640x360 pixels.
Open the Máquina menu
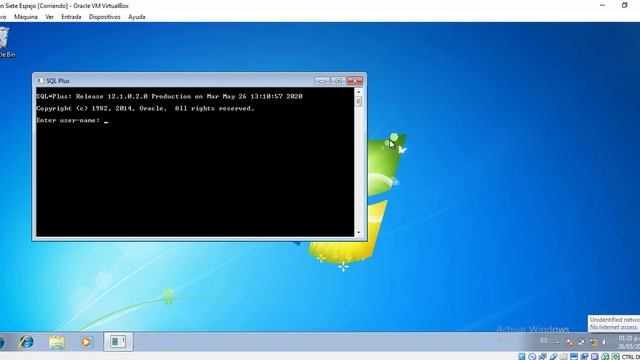(x=26, y=17)
